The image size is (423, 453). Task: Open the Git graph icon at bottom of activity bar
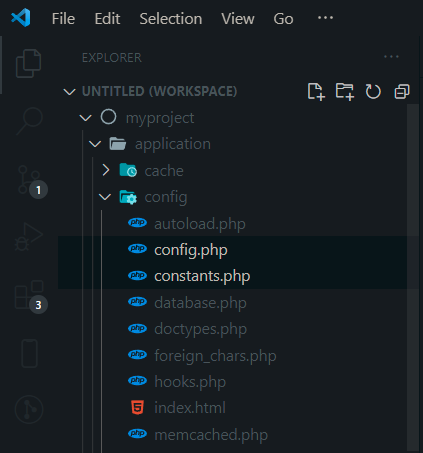coord(29,410)
